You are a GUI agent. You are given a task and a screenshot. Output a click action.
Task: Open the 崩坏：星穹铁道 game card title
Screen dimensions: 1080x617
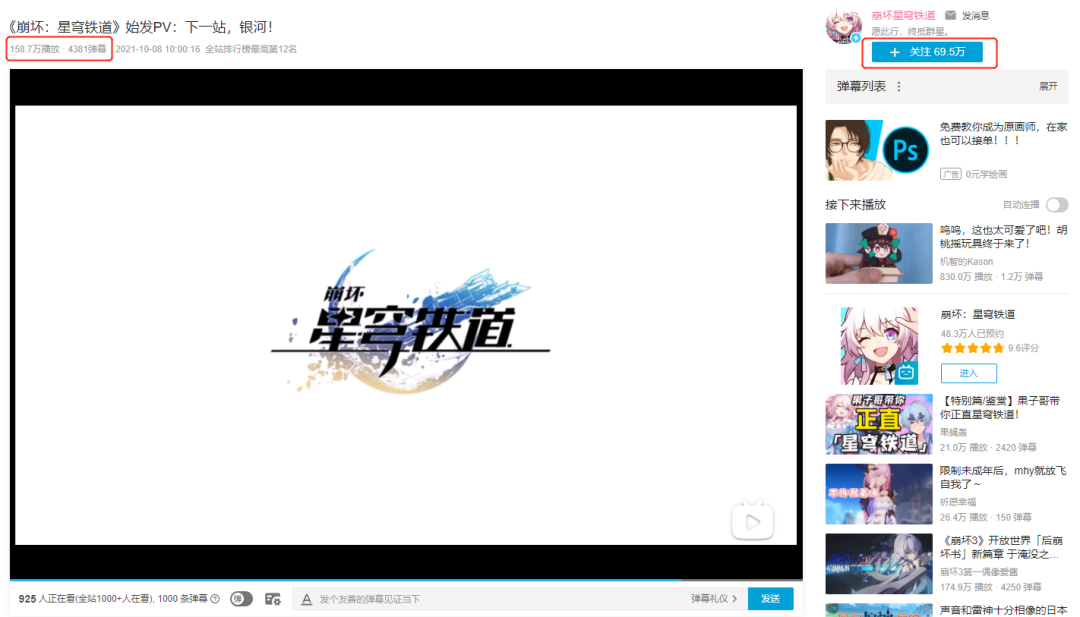(x=977, y=315)
